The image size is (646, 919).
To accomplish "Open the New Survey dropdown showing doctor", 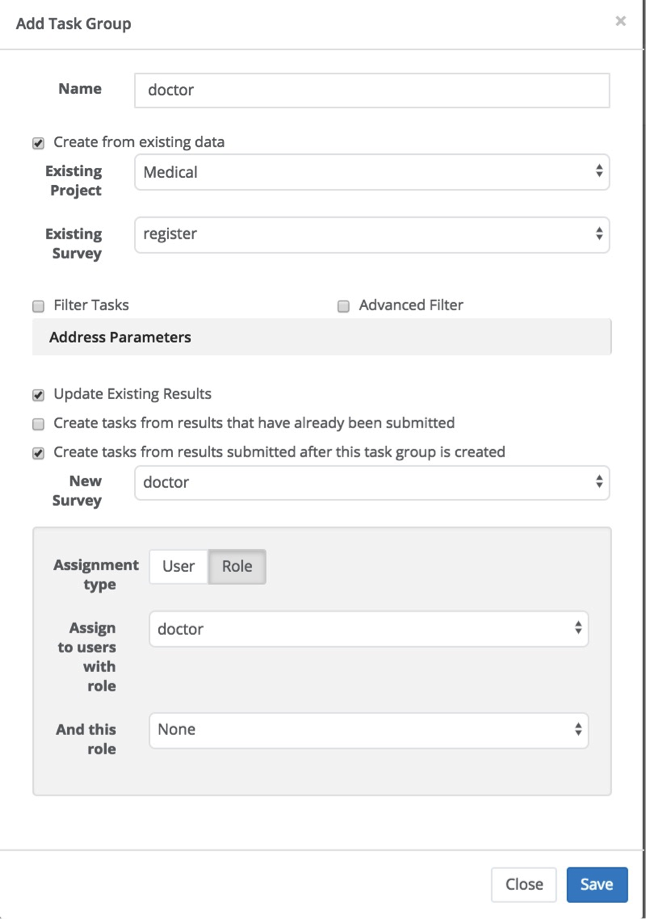I will click(x=371, y=482).
